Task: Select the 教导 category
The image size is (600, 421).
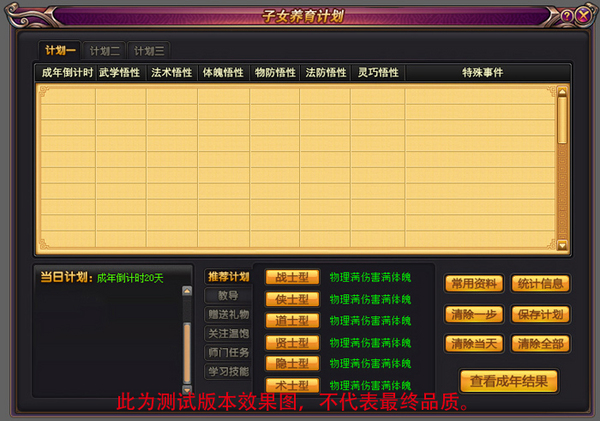Action: click(x=227, y=296)
